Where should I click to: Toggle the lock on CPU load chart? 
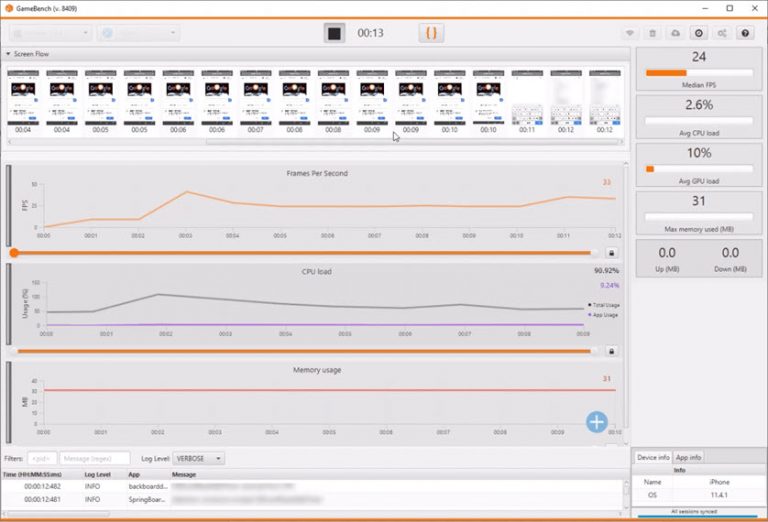pyautogui.click(x=611, y=351)
